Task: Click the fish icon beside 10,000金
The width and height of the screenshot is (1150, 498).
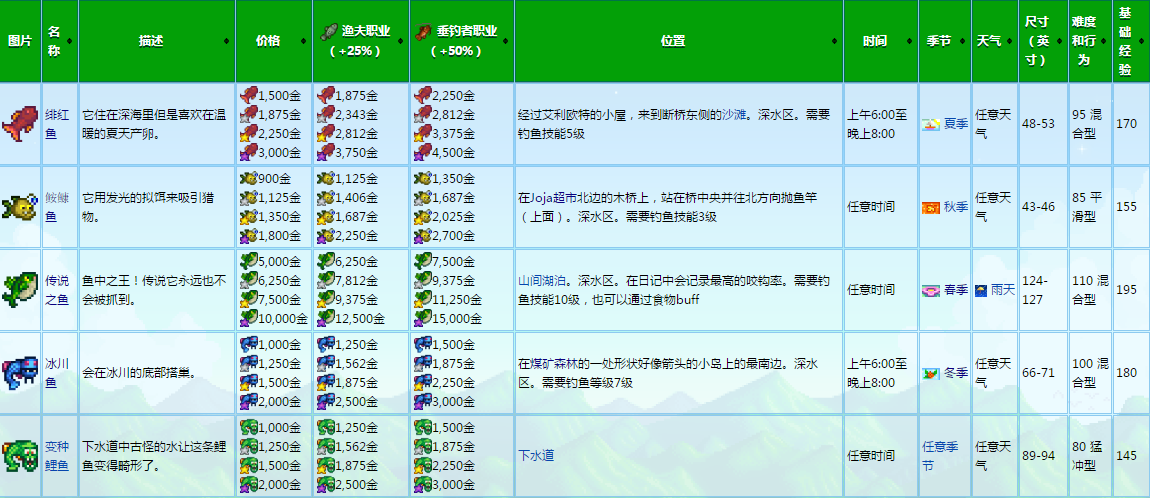Action: click(248, 318)
